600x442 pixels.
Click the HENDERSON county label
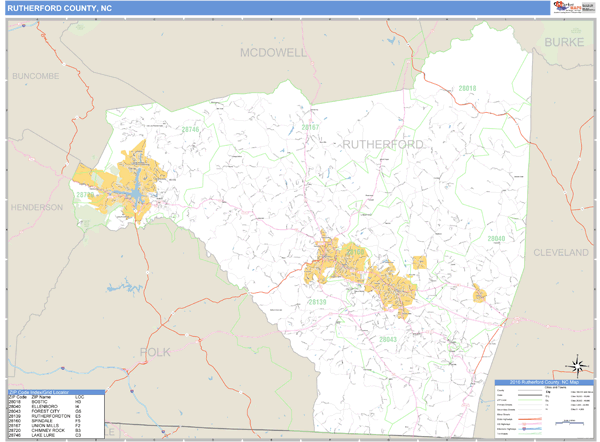(x=36, y=207)
